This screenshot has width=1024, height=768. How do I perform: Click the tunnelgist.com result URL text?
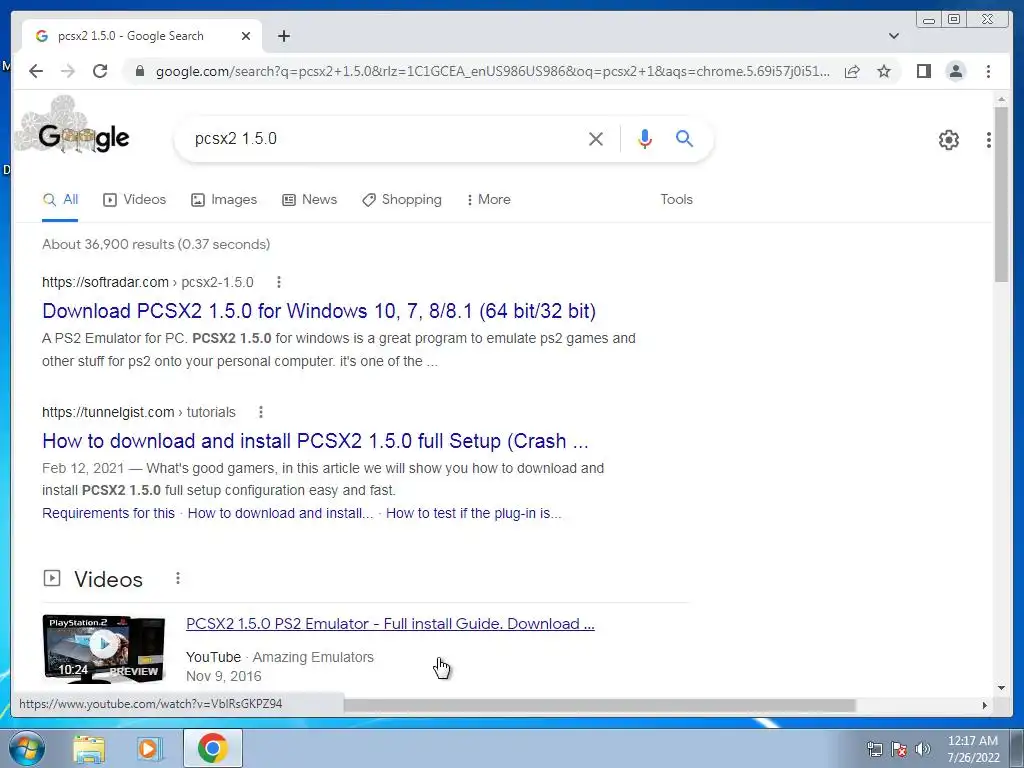tap(138, 412)
